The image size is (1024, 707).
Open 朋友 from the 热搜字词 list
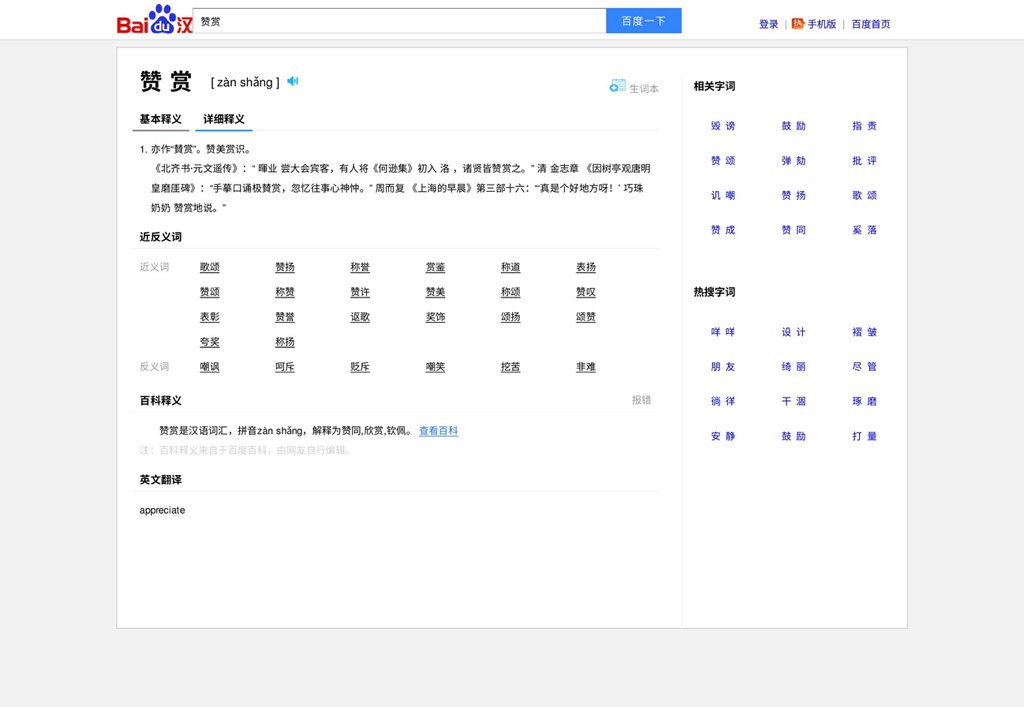click(x=722, y=366)
